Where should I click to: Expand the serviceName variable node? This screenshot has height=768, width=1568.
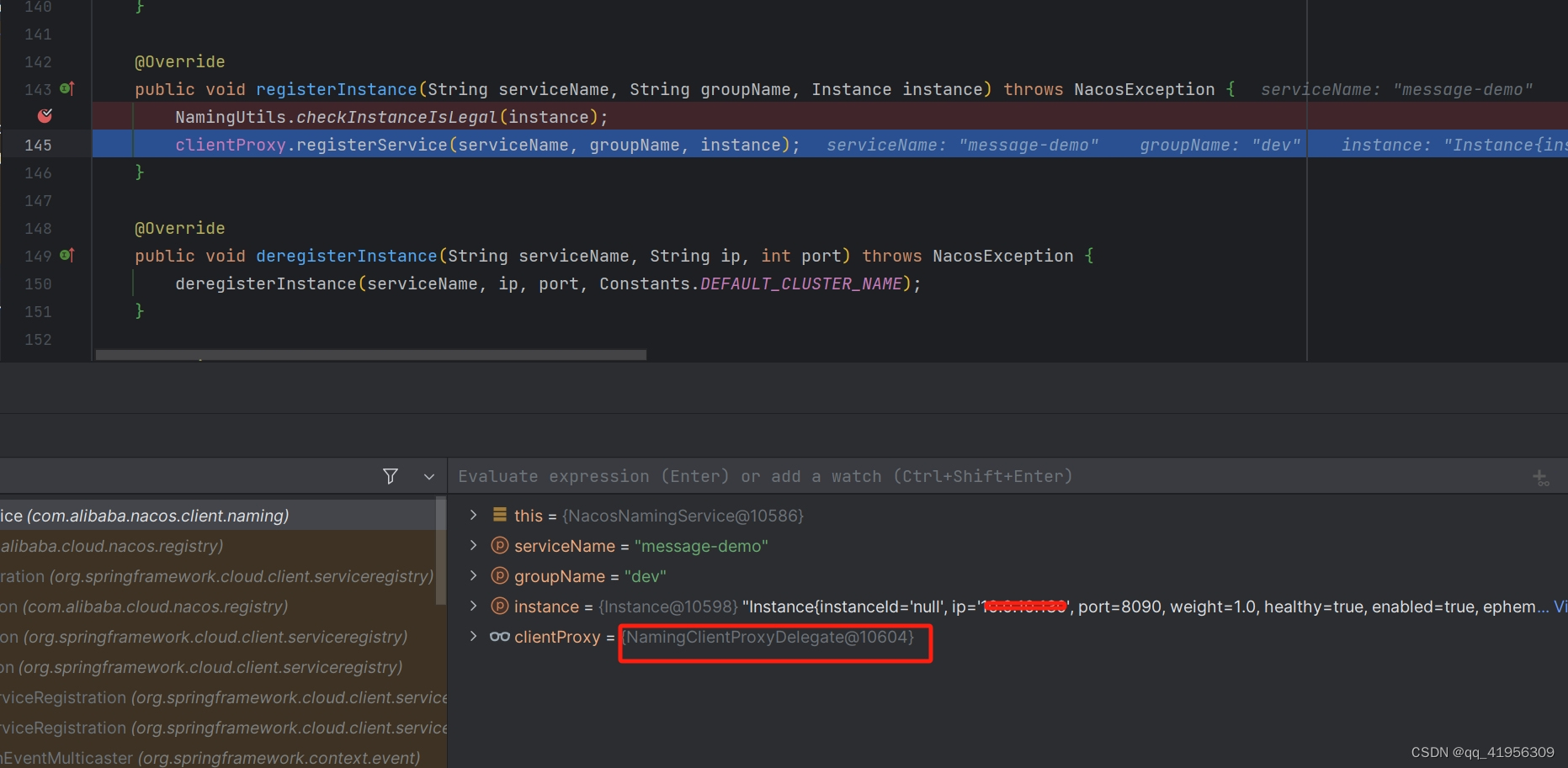point(474,545)
